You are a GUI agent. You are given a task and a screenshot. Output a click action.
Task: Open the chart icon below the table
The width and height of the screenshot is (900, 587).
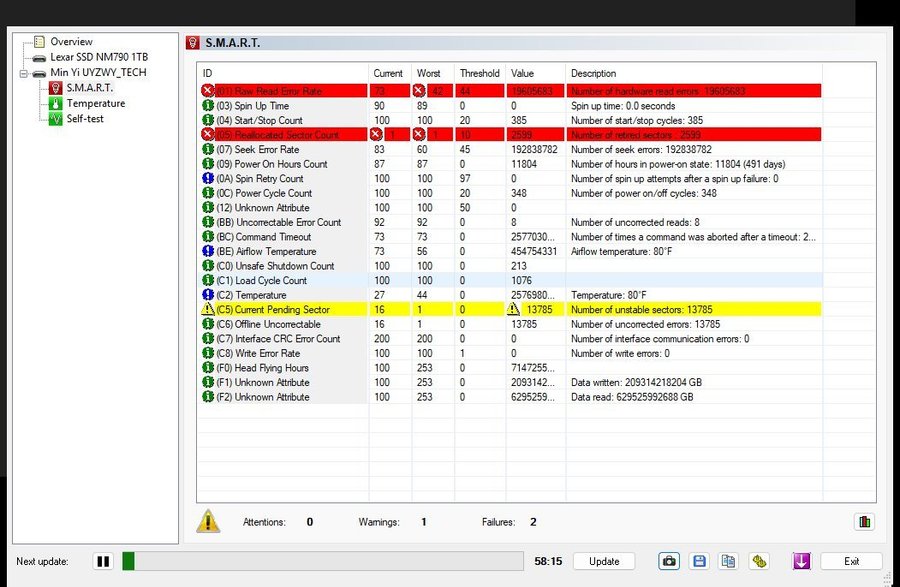[x=864, y=521]
